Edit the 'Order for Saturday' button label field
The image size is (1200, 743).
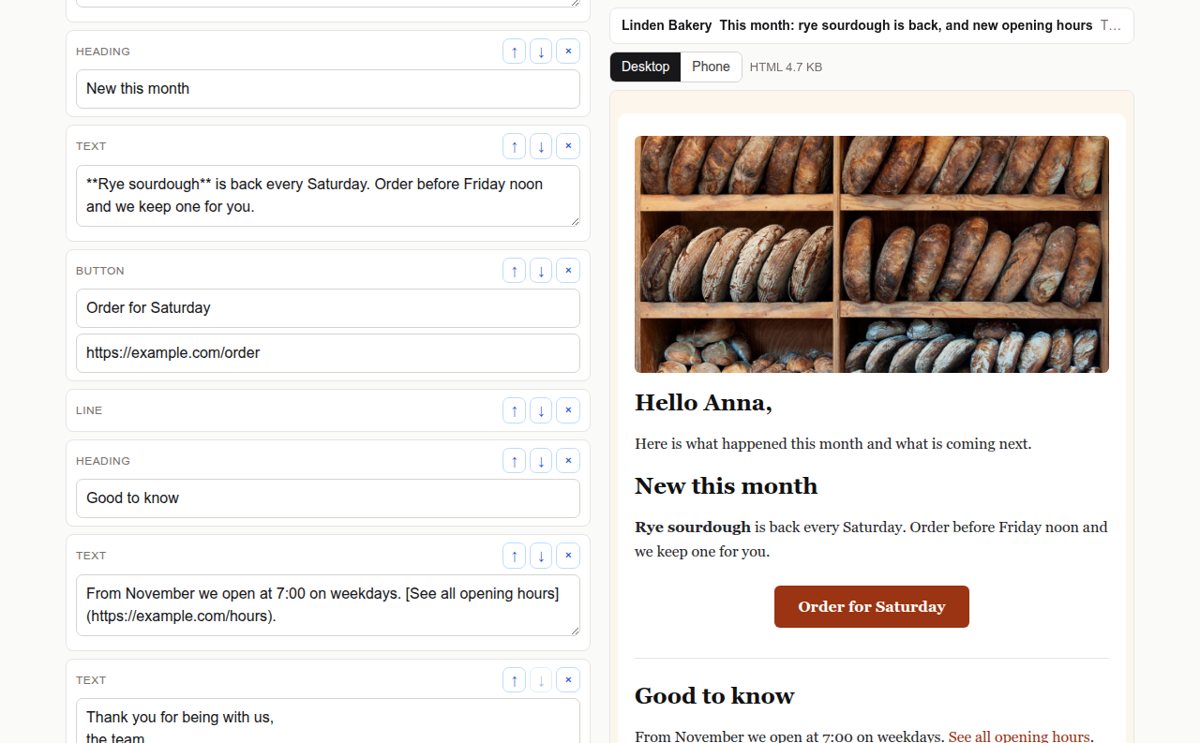(328, 308)
